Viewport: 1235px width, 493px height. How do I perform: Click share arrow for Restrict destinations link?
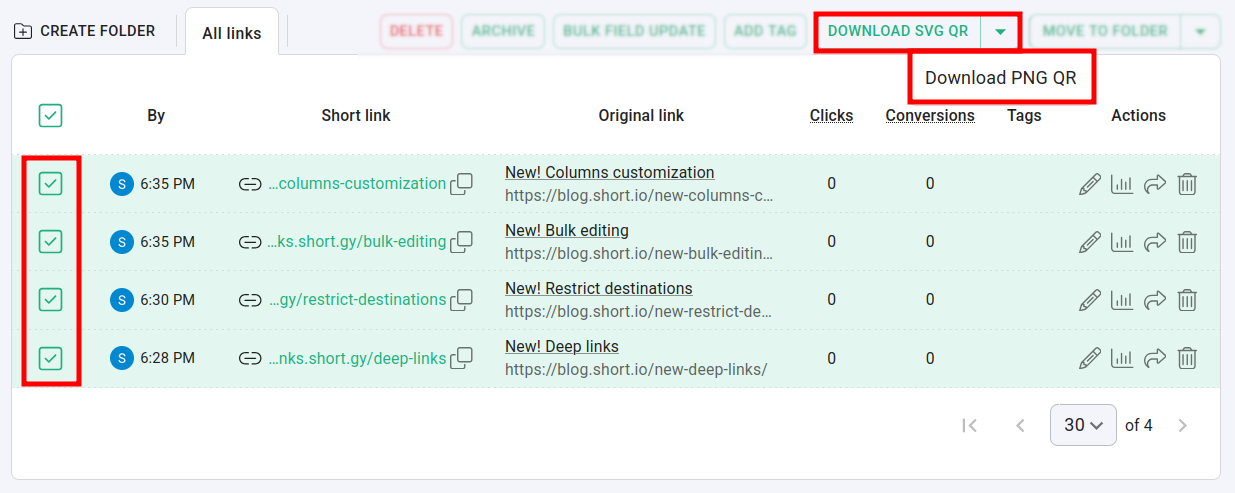(1155, 300)
